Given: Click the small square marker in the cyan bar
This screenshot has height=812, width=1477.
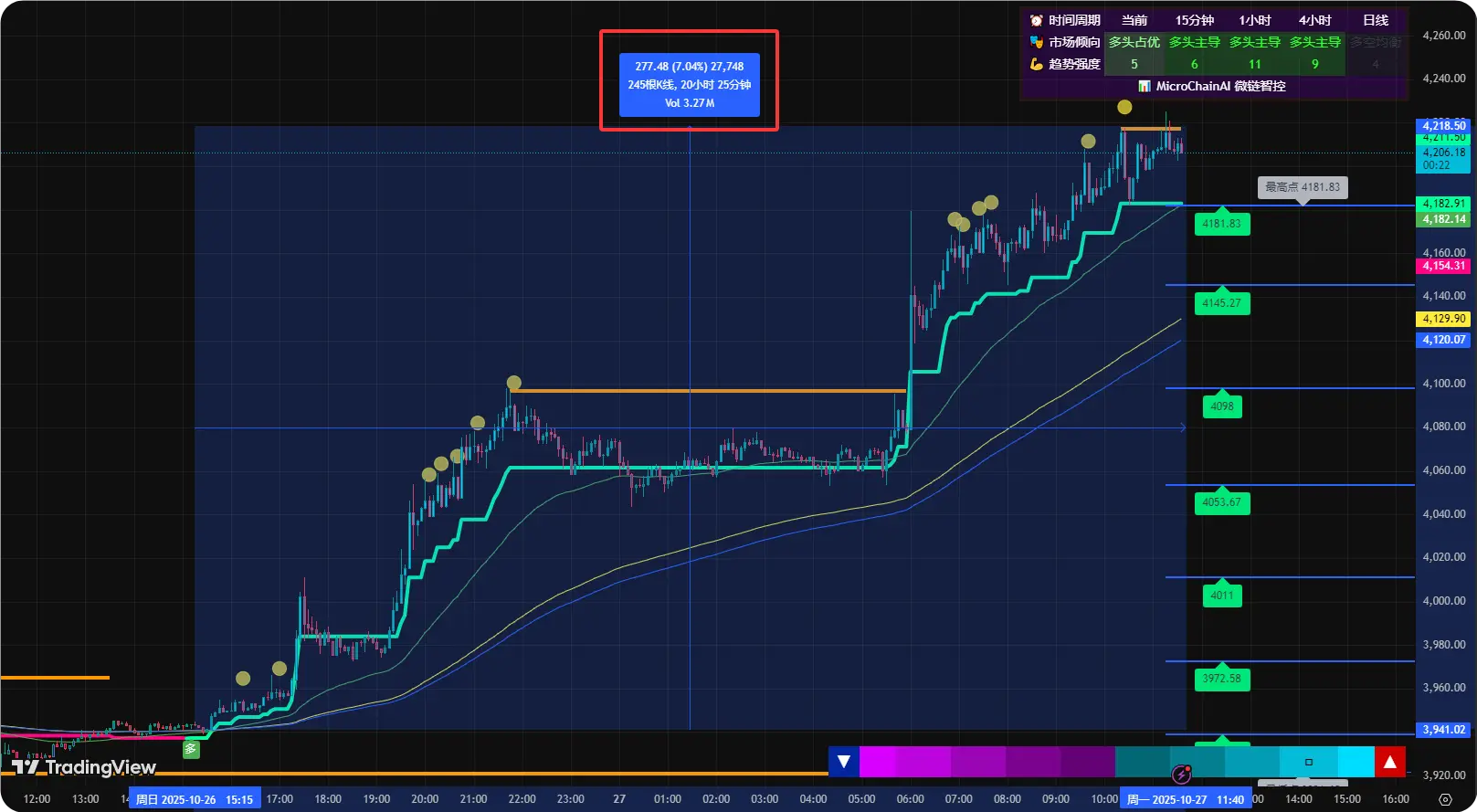Looking at the screenshot, I should tap(1309, 762).
